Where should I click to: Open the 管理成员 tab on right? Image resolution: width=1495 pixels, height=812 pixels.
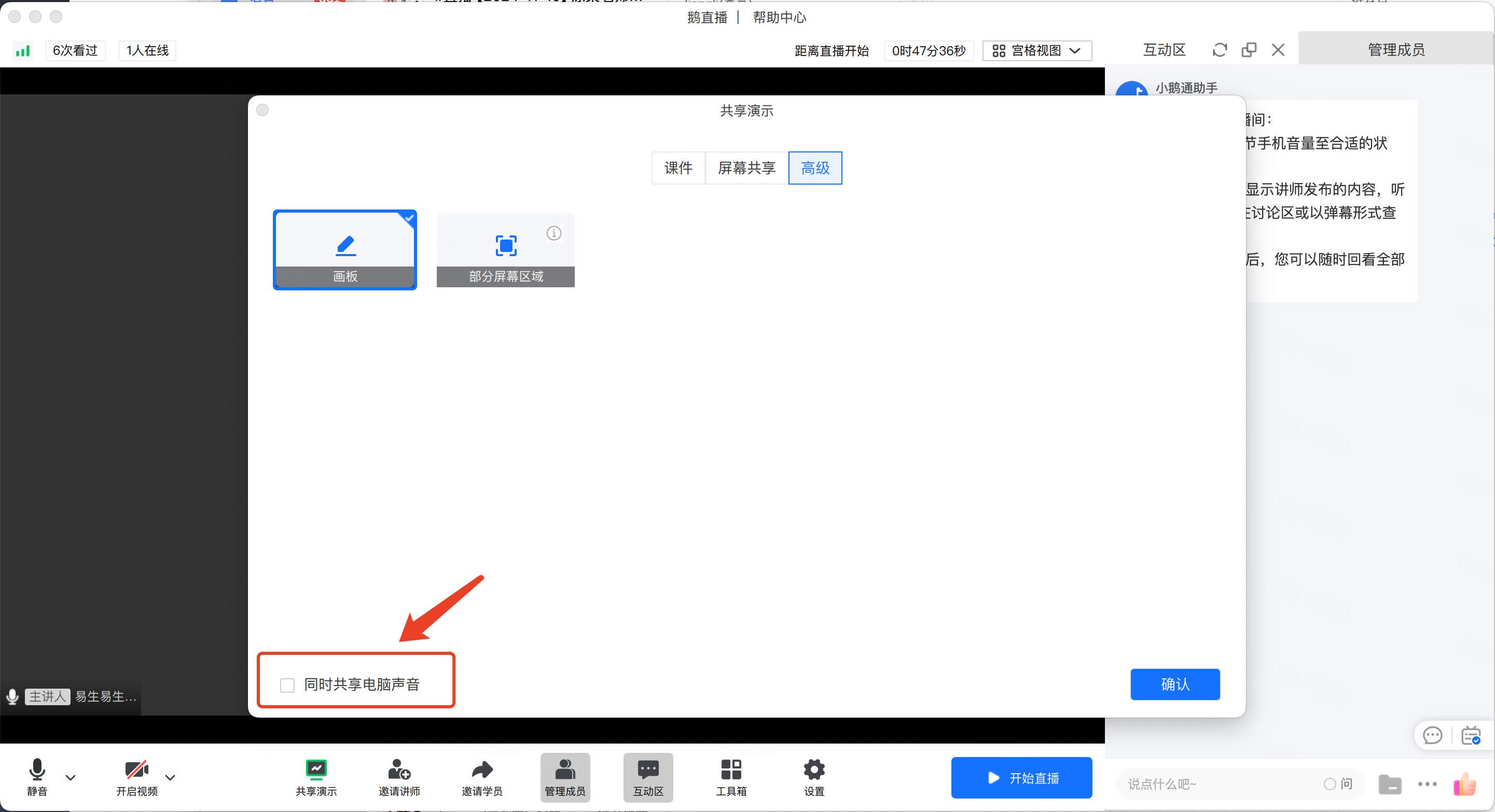click(1396, 49)
